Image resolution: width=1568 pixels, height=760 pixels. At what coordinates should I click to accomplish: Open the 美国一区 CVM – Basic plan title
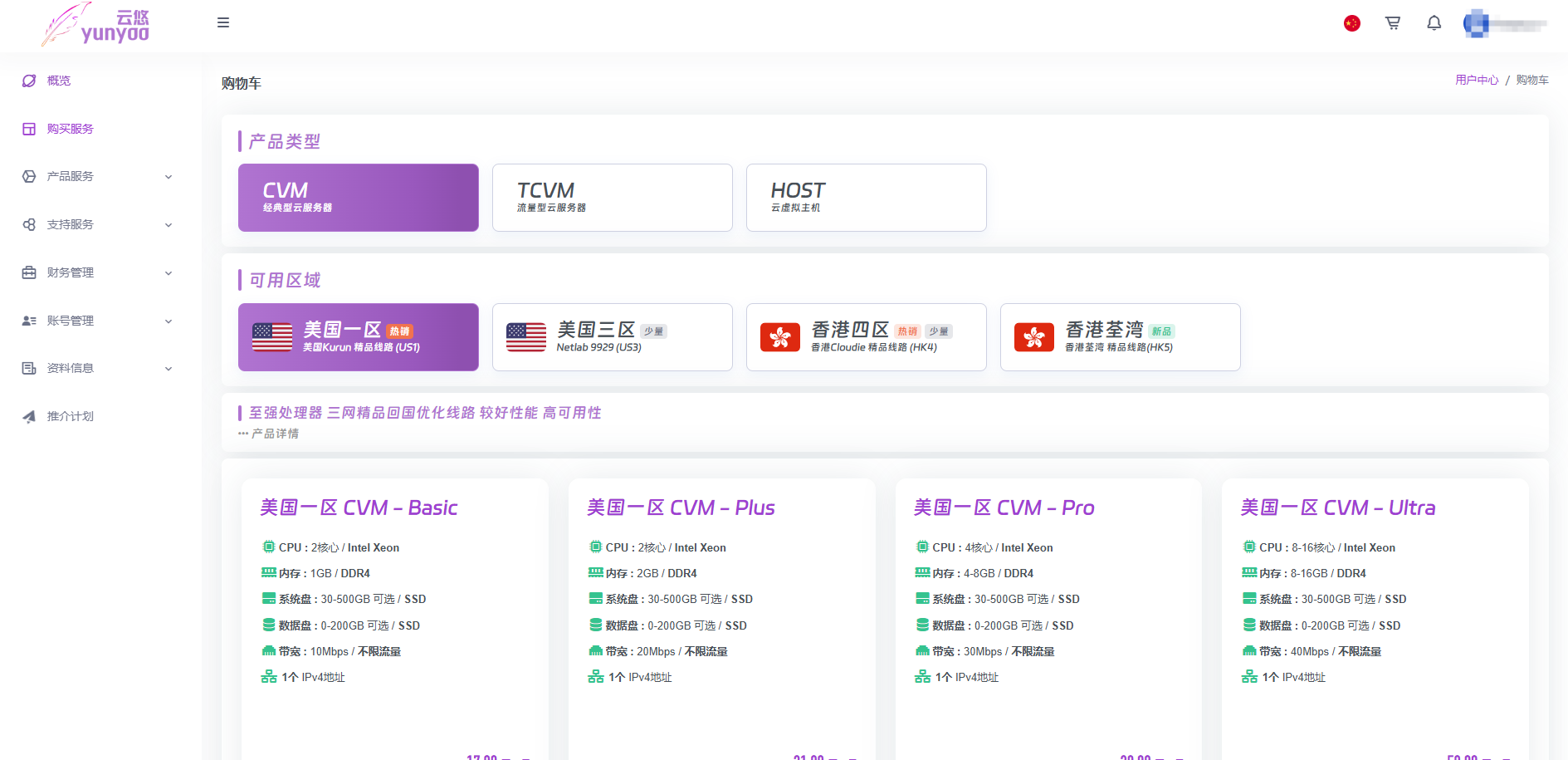point(359,507)
